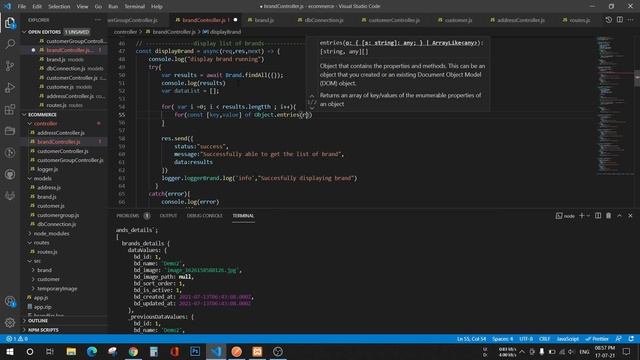Screen dimensions: 640x360
Task: Click the errors and warnings status indicator
Action: 17,339
